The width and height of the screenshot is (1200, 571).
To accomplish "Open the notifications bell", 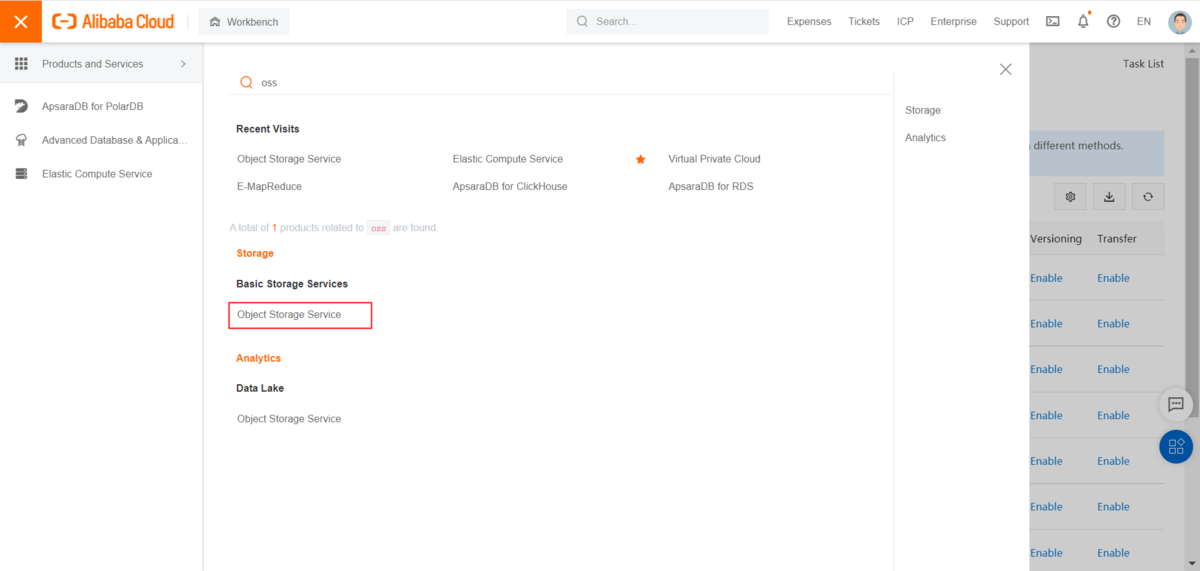I will click(1083, 21).
